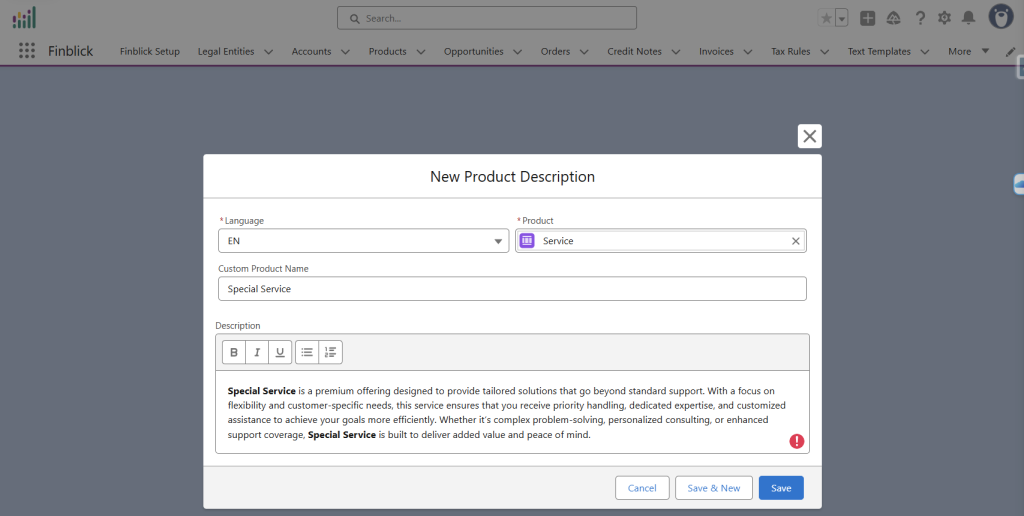Go to the Invoices tab
This screenshot has height=516, width=1024.
click(716, 52)
